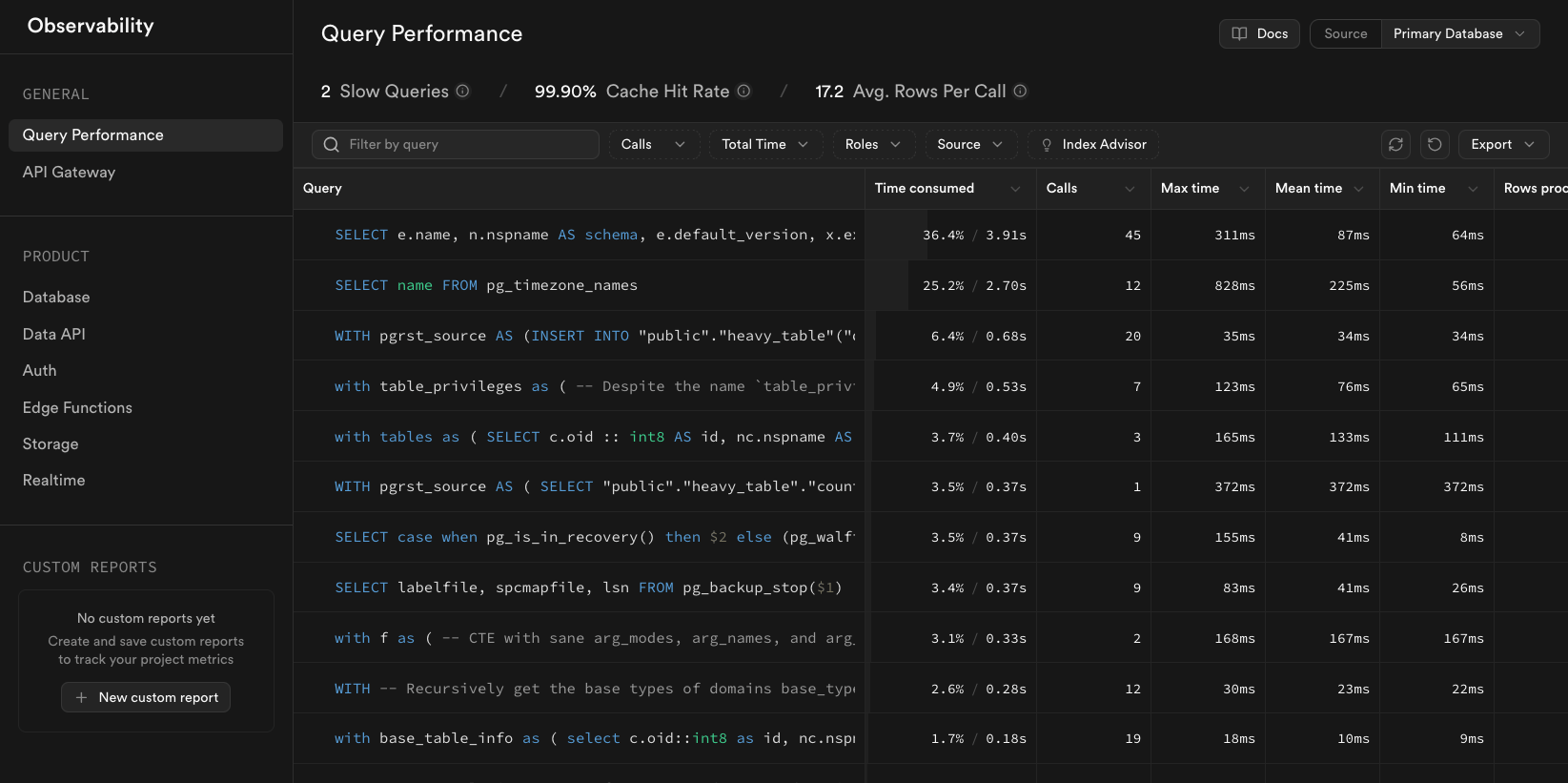Select Query Performance in sidebar
The width and height of the screenshot is (1568, 783).
146,135
